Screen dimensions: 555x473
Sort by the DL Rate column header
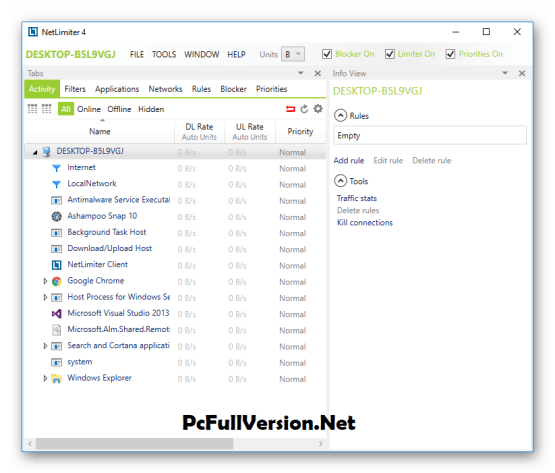[x=199, y=131]
